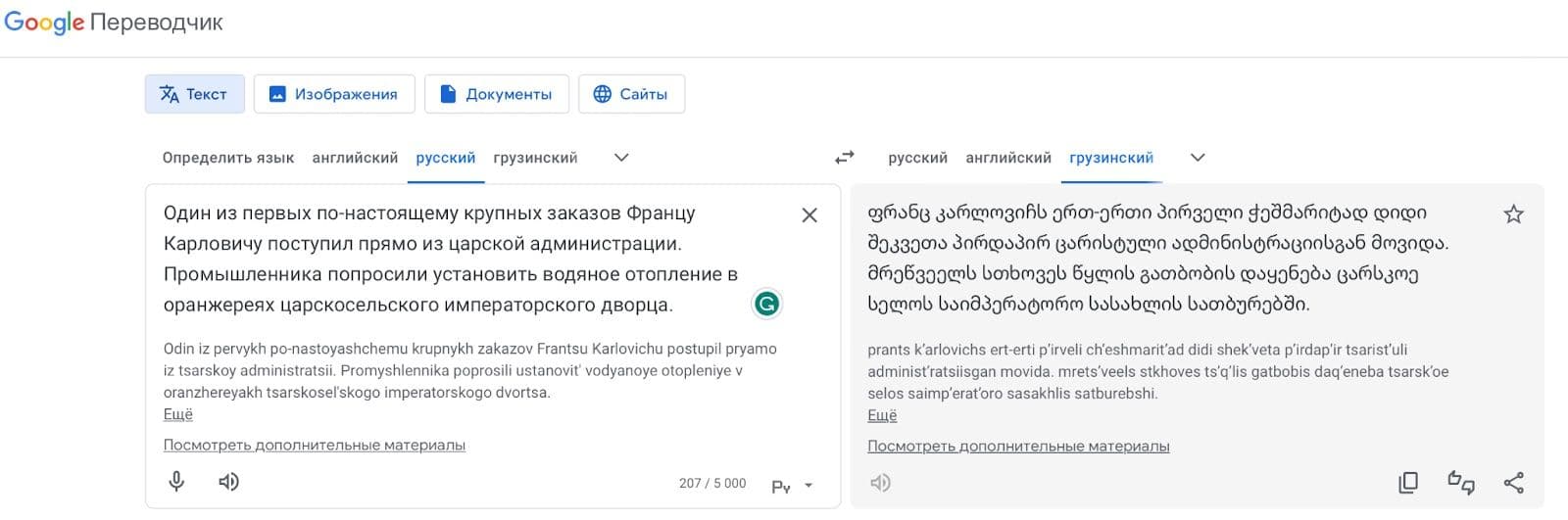Expand the source language list chevron

click(621, 158)
